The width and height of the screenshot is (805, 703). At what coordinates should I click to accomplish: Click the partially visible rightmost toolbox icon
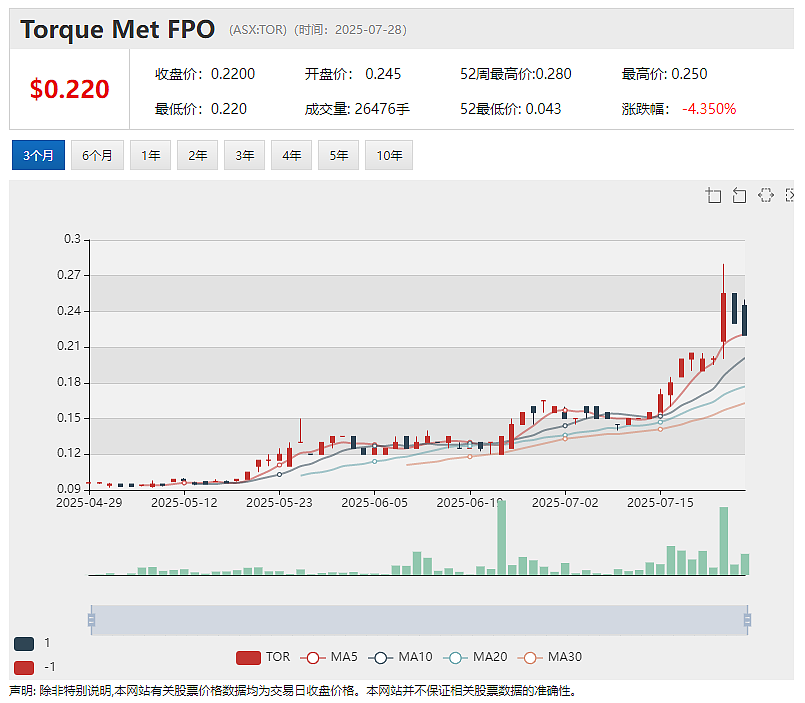pyautogui.click(x=790, y=196)
